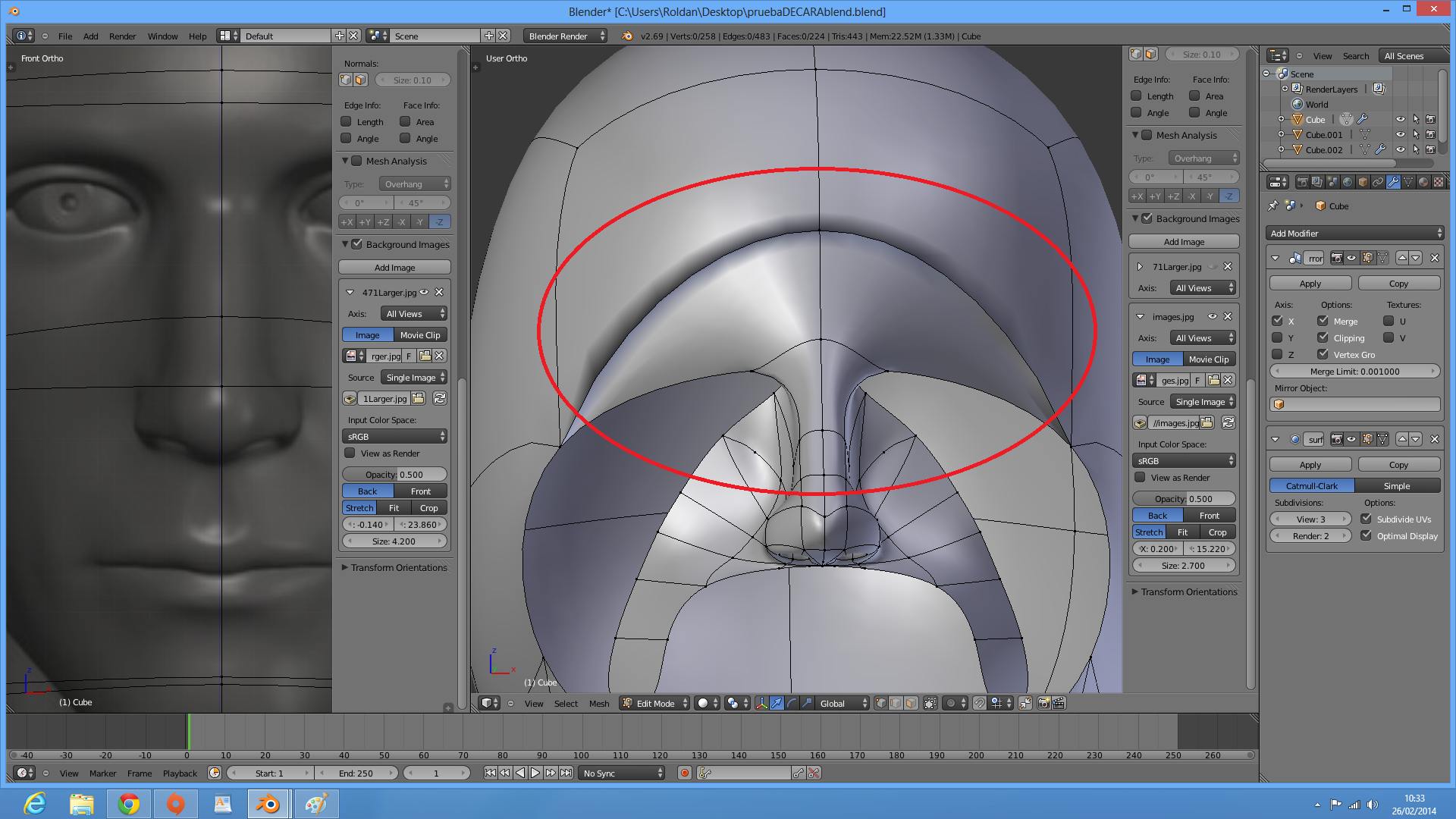The image size is (1456, 819).
Task: Uncheck the mirror Clipping option
Action: pos(1323,337)
